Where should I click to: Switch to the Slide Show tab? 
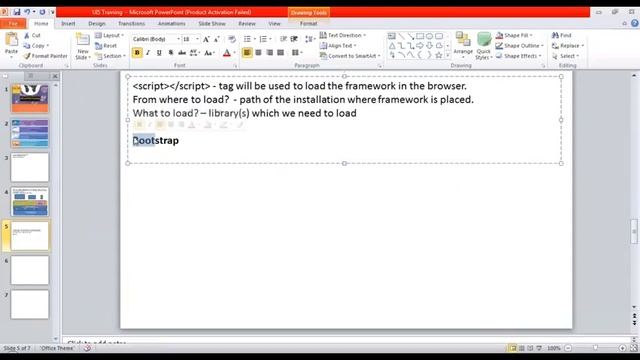click(212, 24)
